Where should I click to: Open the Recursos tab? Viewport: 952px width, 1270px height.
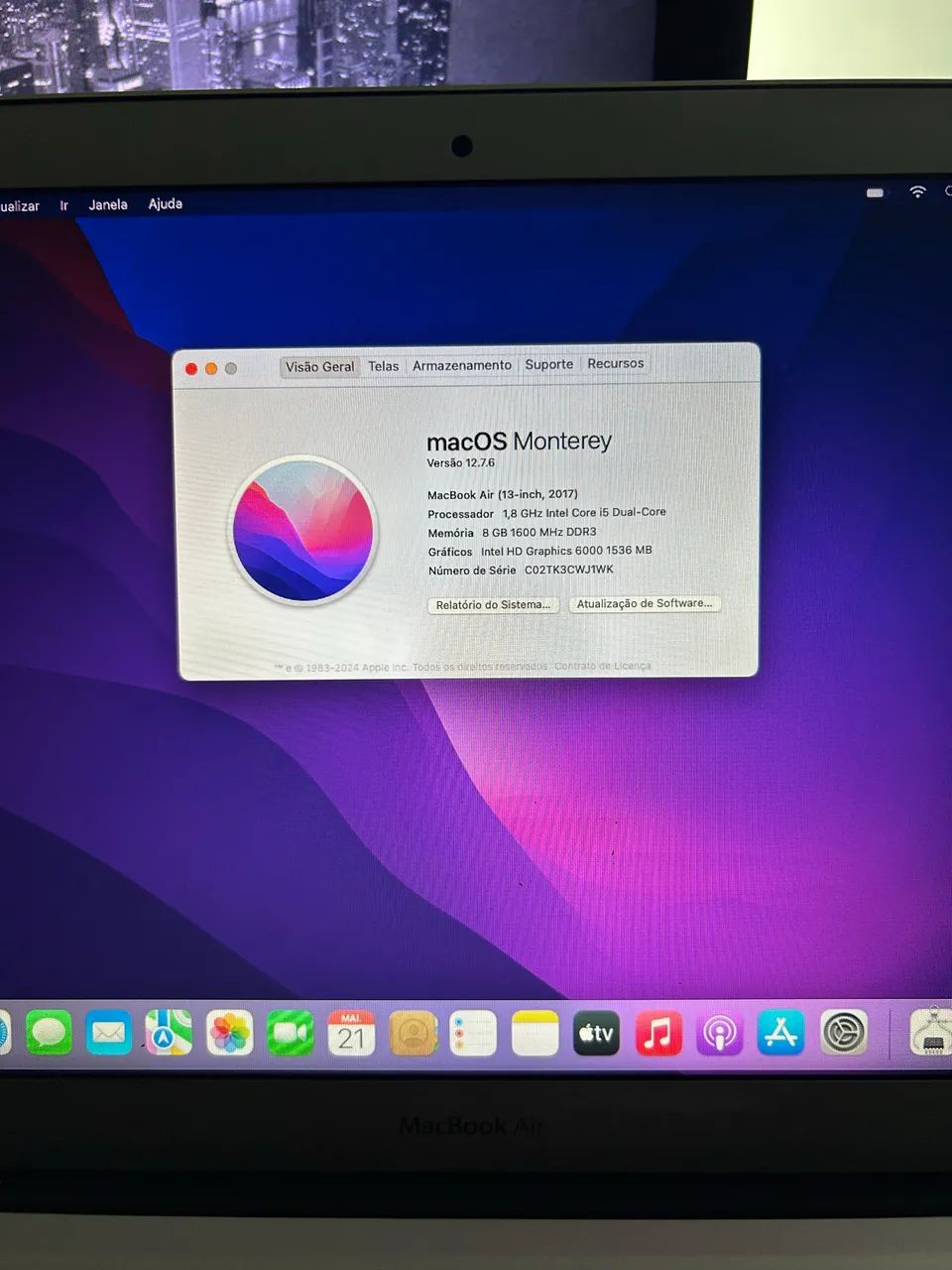click(615, 363)
